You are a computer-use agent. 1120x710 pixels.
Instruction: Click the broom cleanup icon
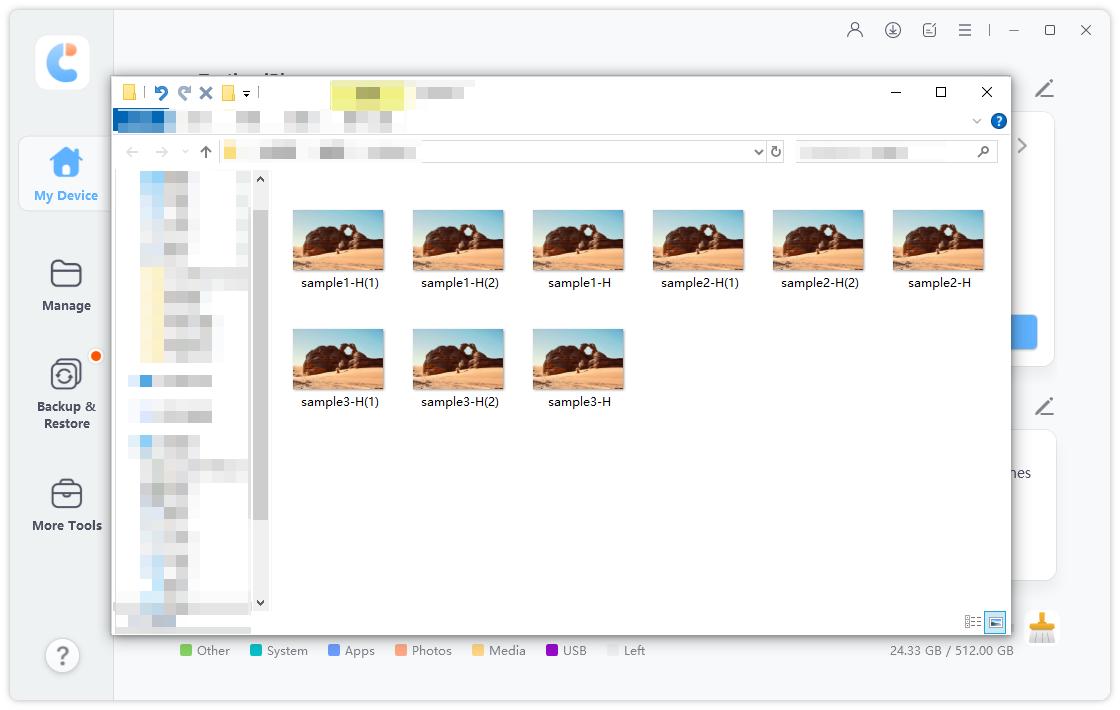(1042, 628)
